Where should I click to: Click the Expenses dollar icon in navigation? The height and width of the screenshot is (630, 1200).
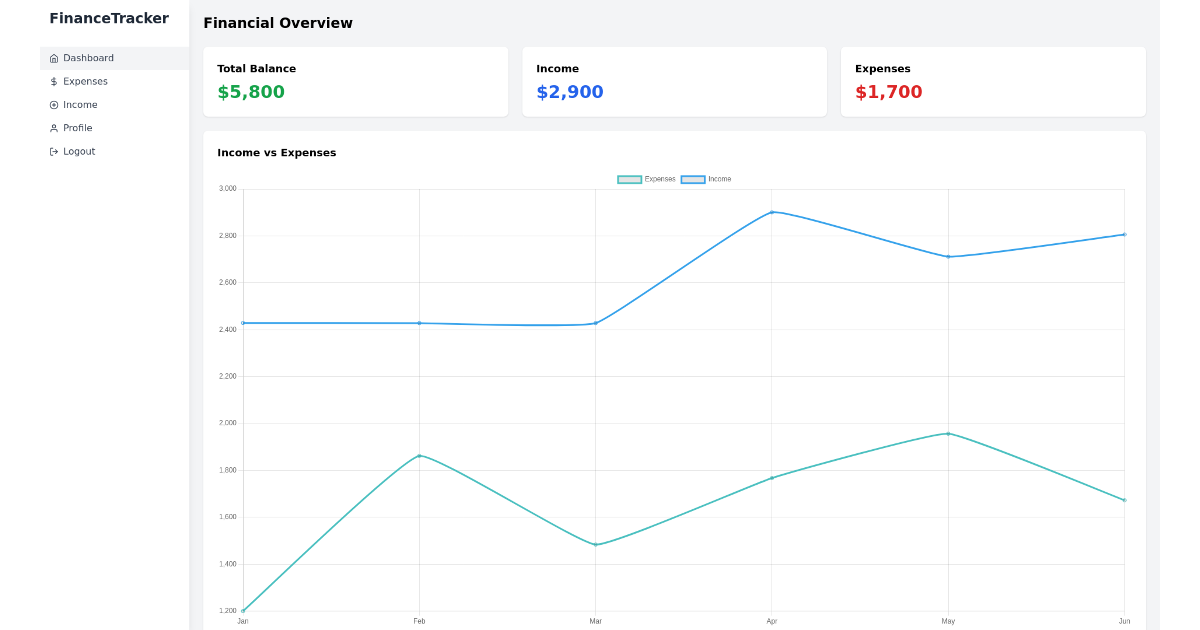53,81
